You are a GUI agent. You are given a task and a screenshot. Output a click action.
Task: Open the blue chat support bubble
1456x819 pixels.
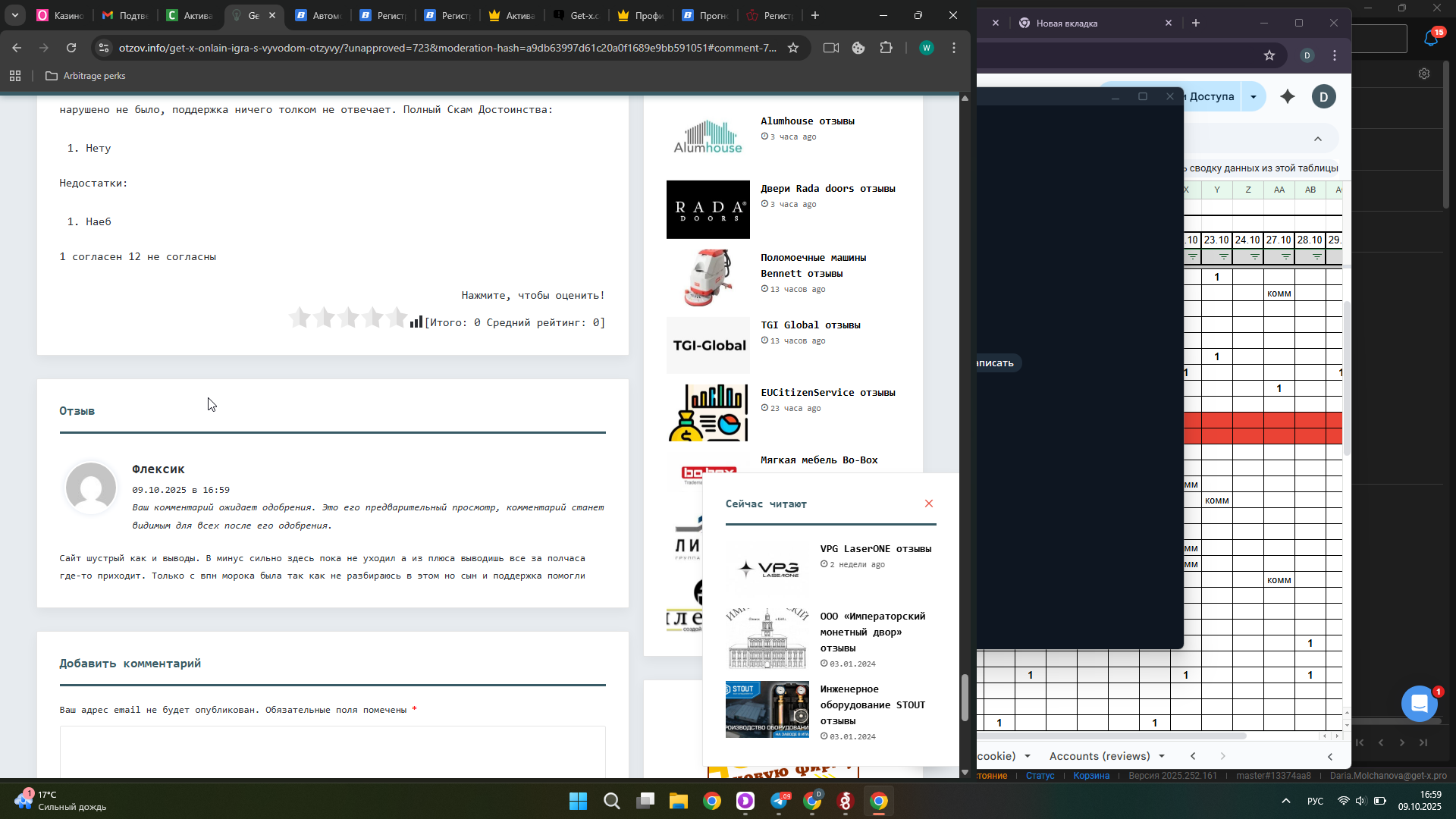[1419, 703]
